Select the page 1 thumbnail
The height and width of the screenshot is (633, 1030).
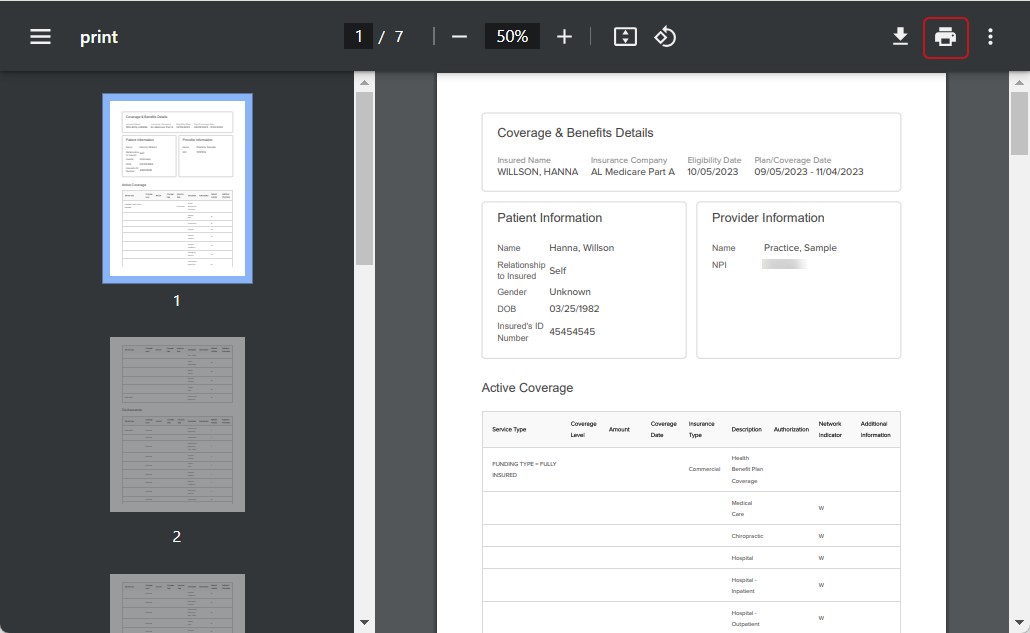tap(177, 188)
